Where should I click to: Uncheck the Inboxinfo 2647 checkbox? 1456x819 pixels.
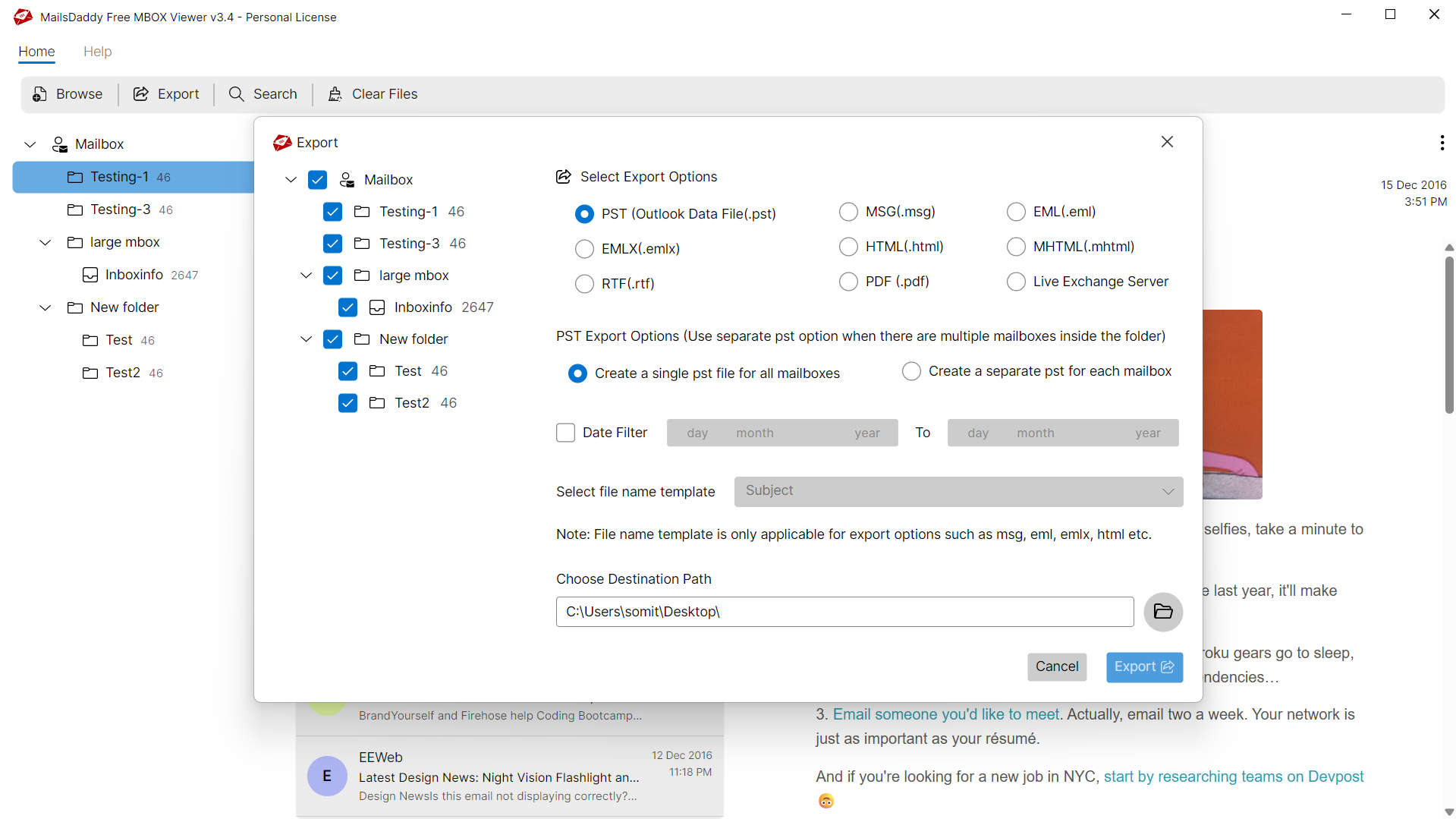(x=347, y=307)
